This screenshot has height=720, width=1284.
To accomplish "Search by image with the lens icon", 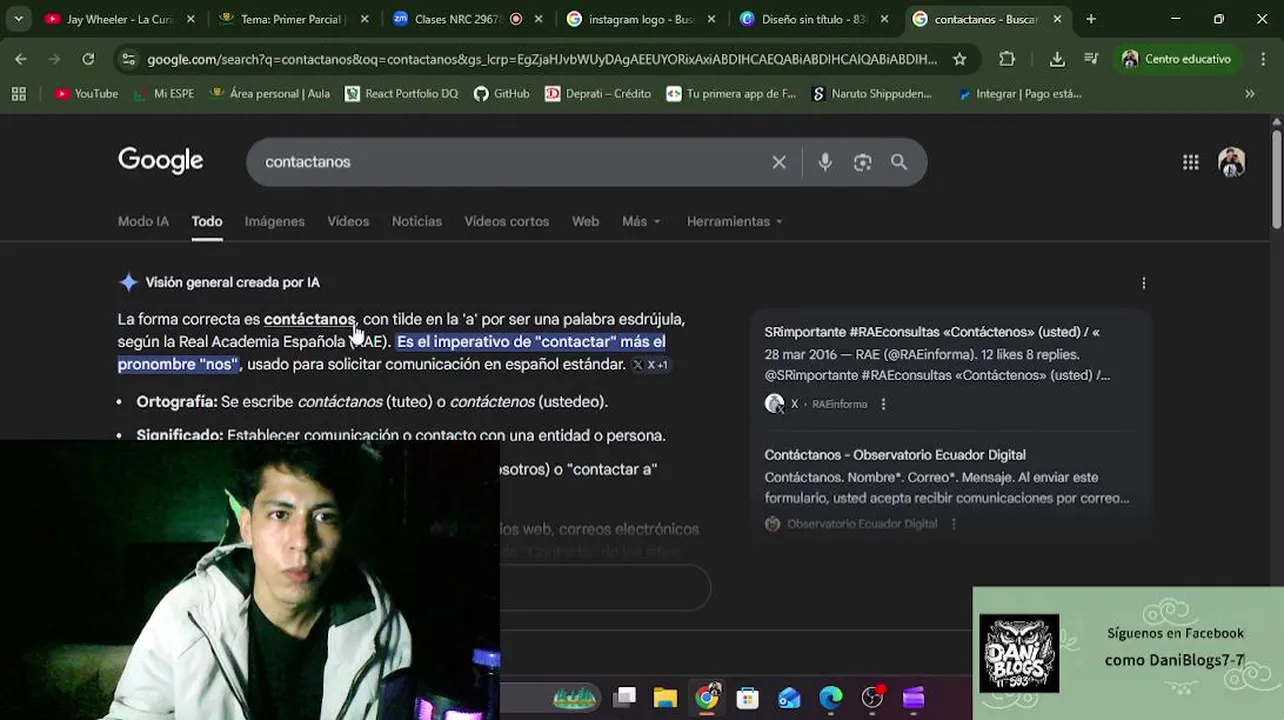I will pos(862,162).
